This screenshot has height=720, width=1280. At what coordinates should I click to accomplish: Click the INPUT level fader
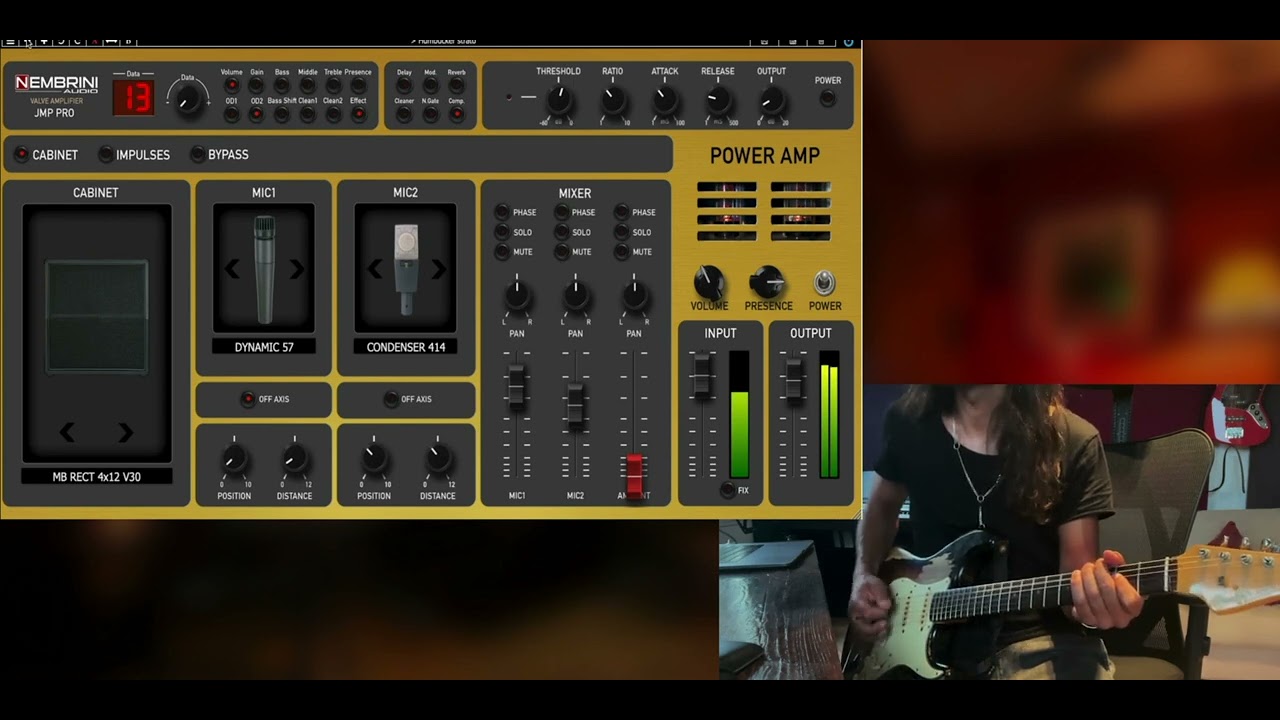click(x=702, y=378)
